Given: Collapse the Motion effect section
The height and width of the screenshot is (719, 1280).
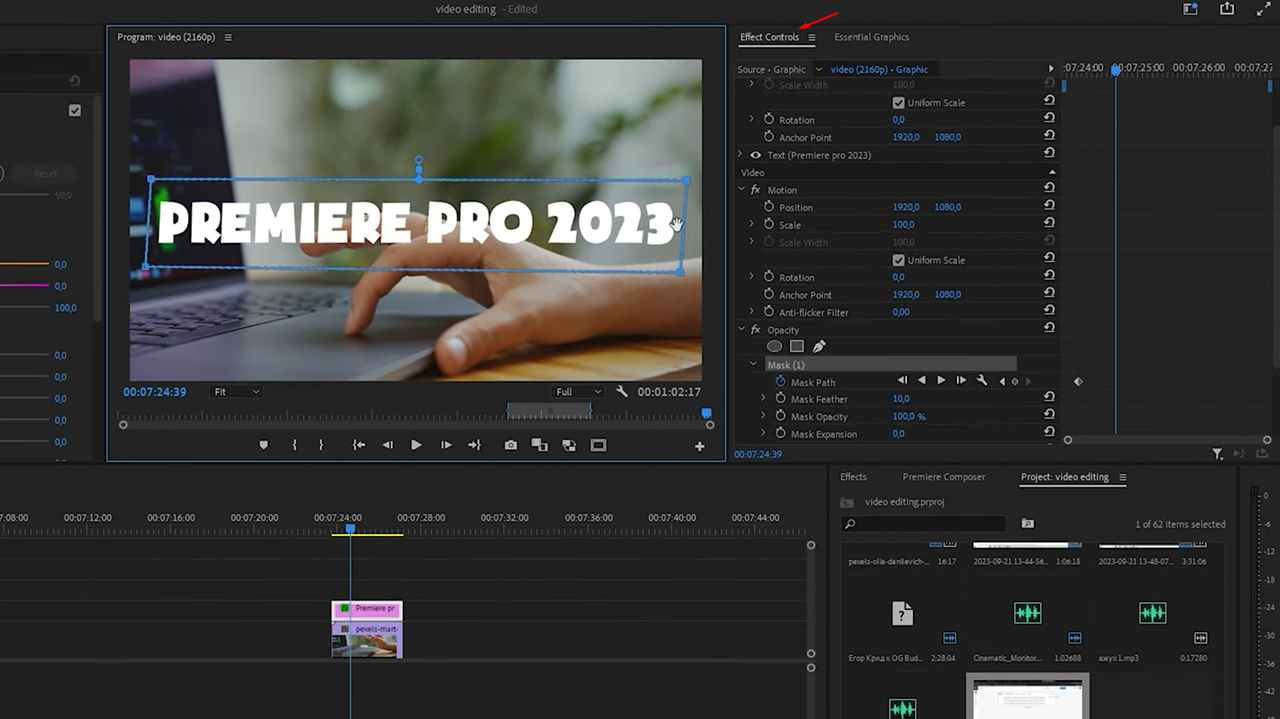Looking at the screenshot, I should tap(742, 190).
